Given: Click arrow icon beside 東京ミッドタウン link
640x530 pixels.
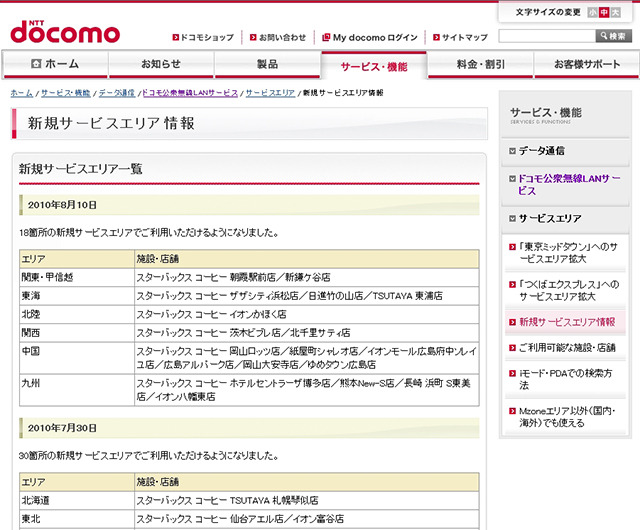Looking at the screenshot, I should tap(512, 247).
